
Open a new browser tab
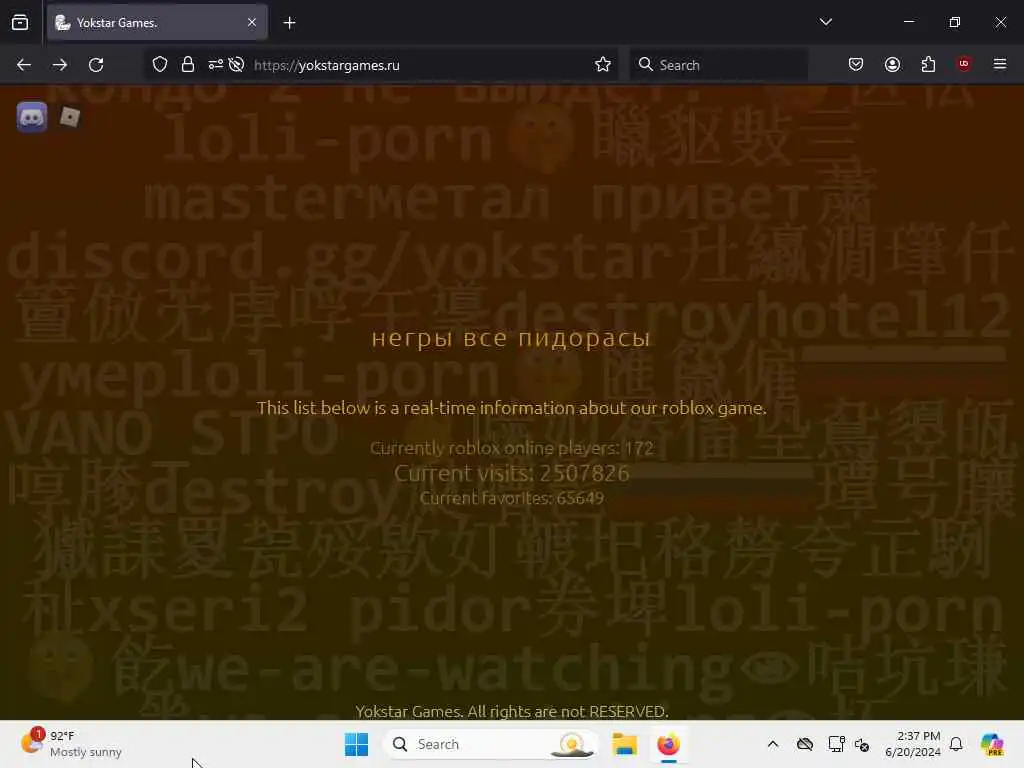click(x=289, y=23)
